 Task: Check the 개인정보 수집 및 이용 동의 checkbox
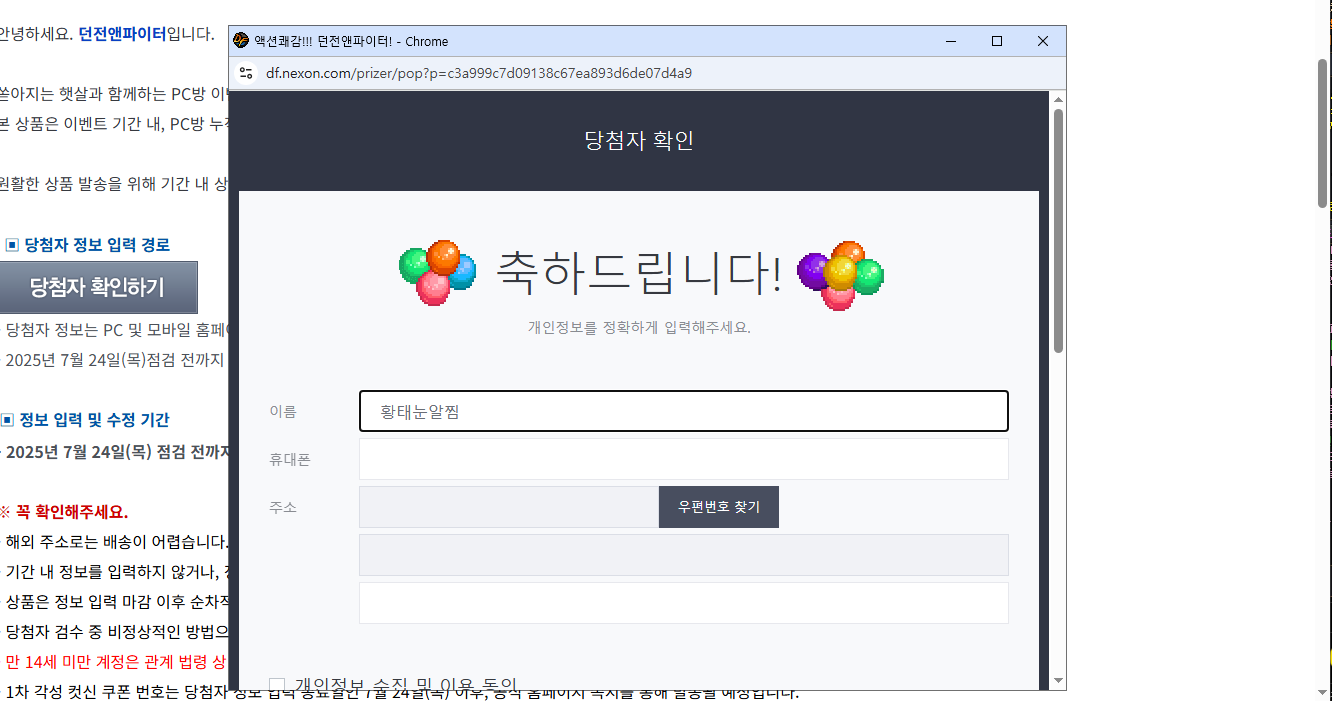277,685
